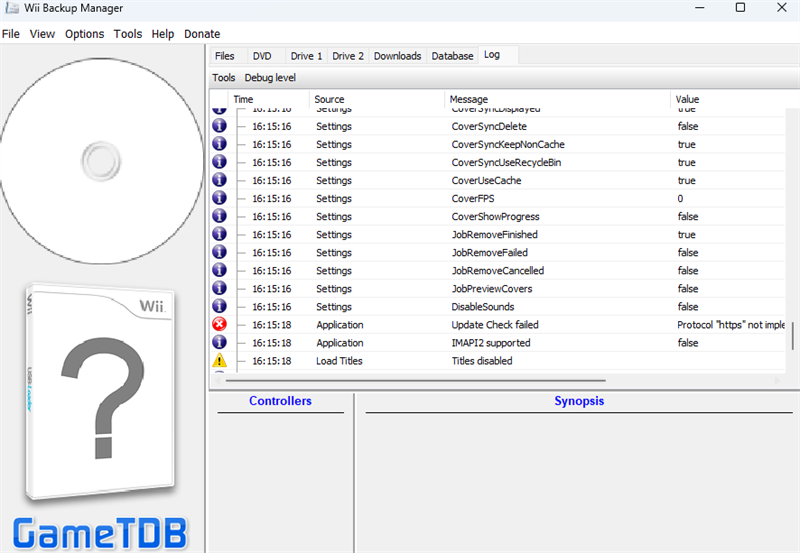800x553 pixels.
Task: Click the vertical scrollbar thumb of the log
Action: tap(792, 336)
